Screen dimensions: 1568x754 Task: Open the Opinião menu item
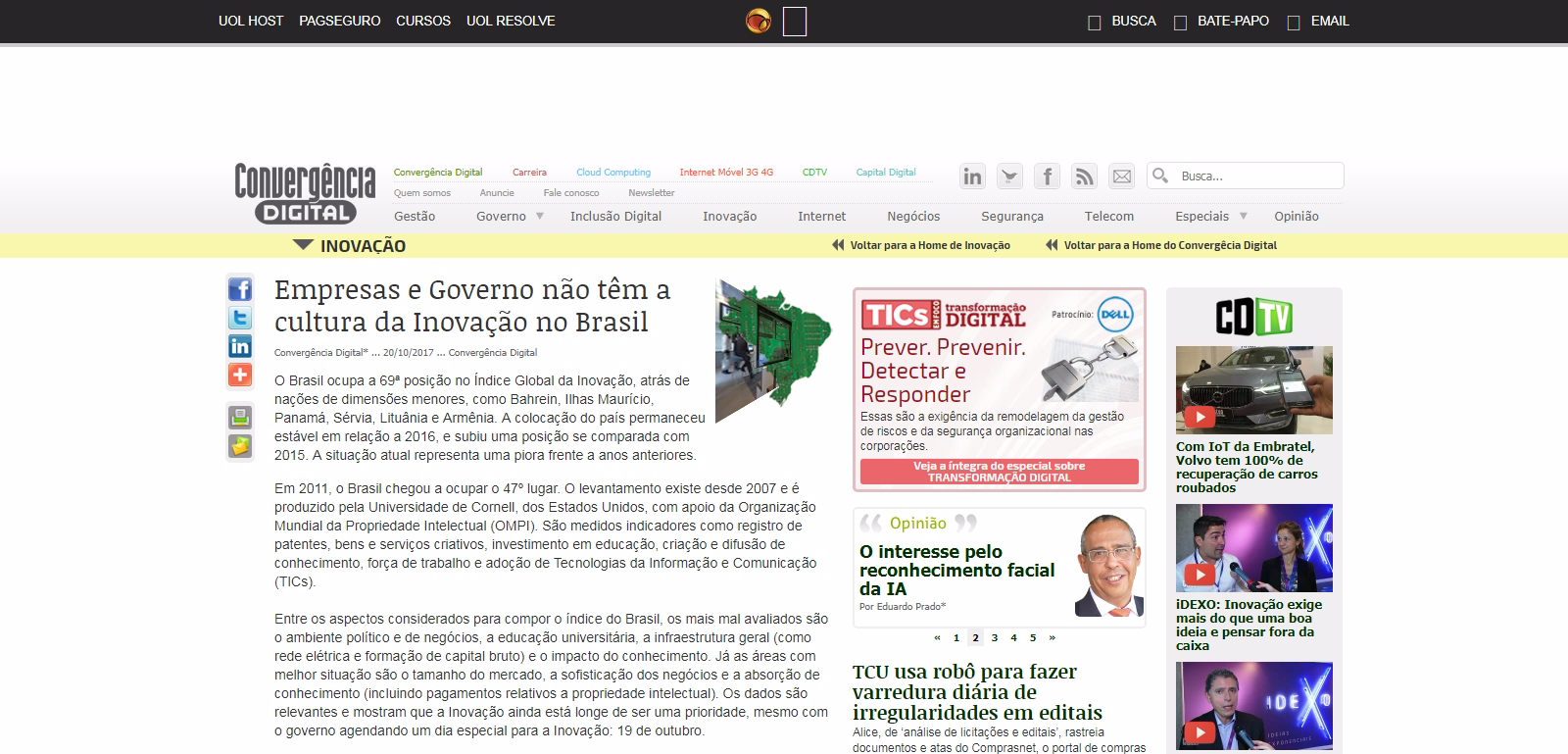1297,216
